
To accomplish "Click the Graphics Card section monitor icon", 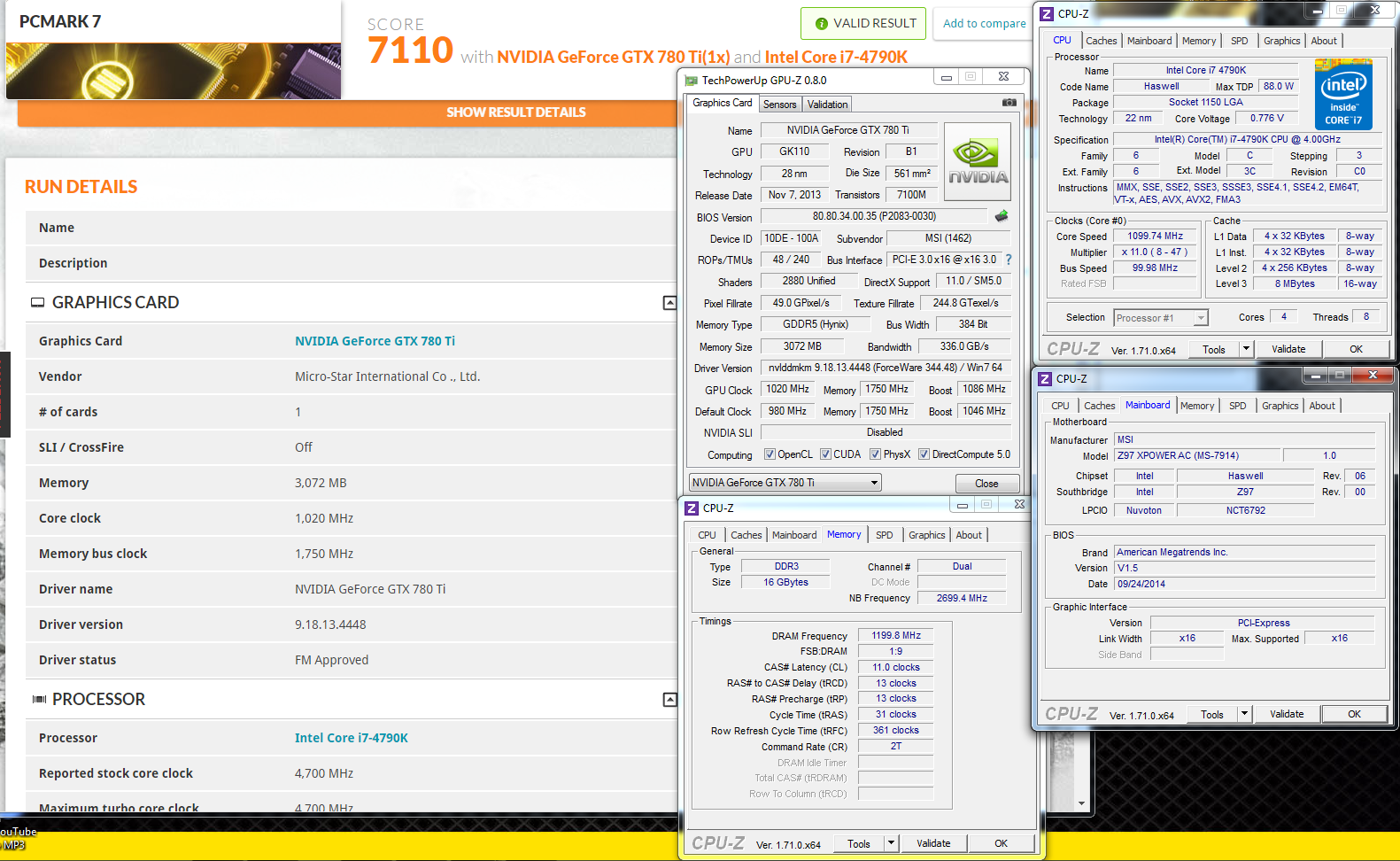I will pyautogui.click(x=37, y=303).
